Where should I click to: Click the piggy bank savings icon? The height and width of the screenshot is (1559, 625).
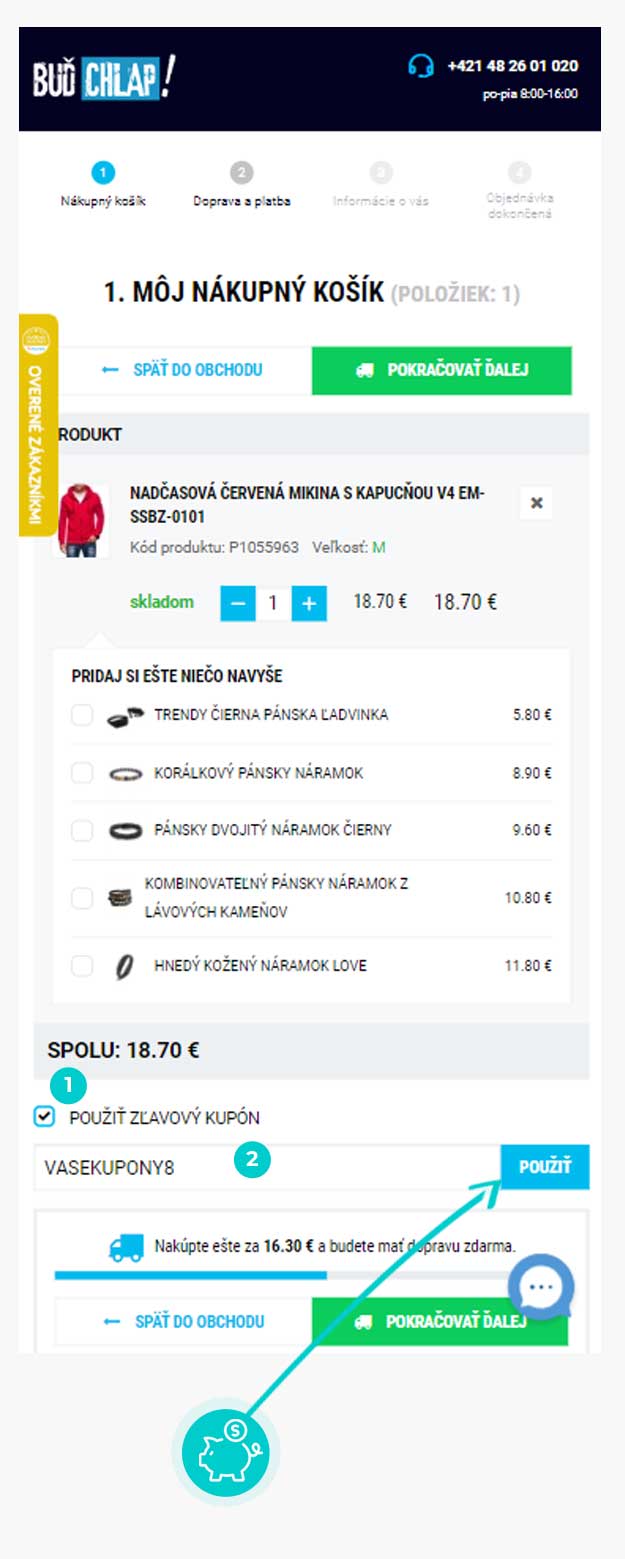(x=225, y=1452)
